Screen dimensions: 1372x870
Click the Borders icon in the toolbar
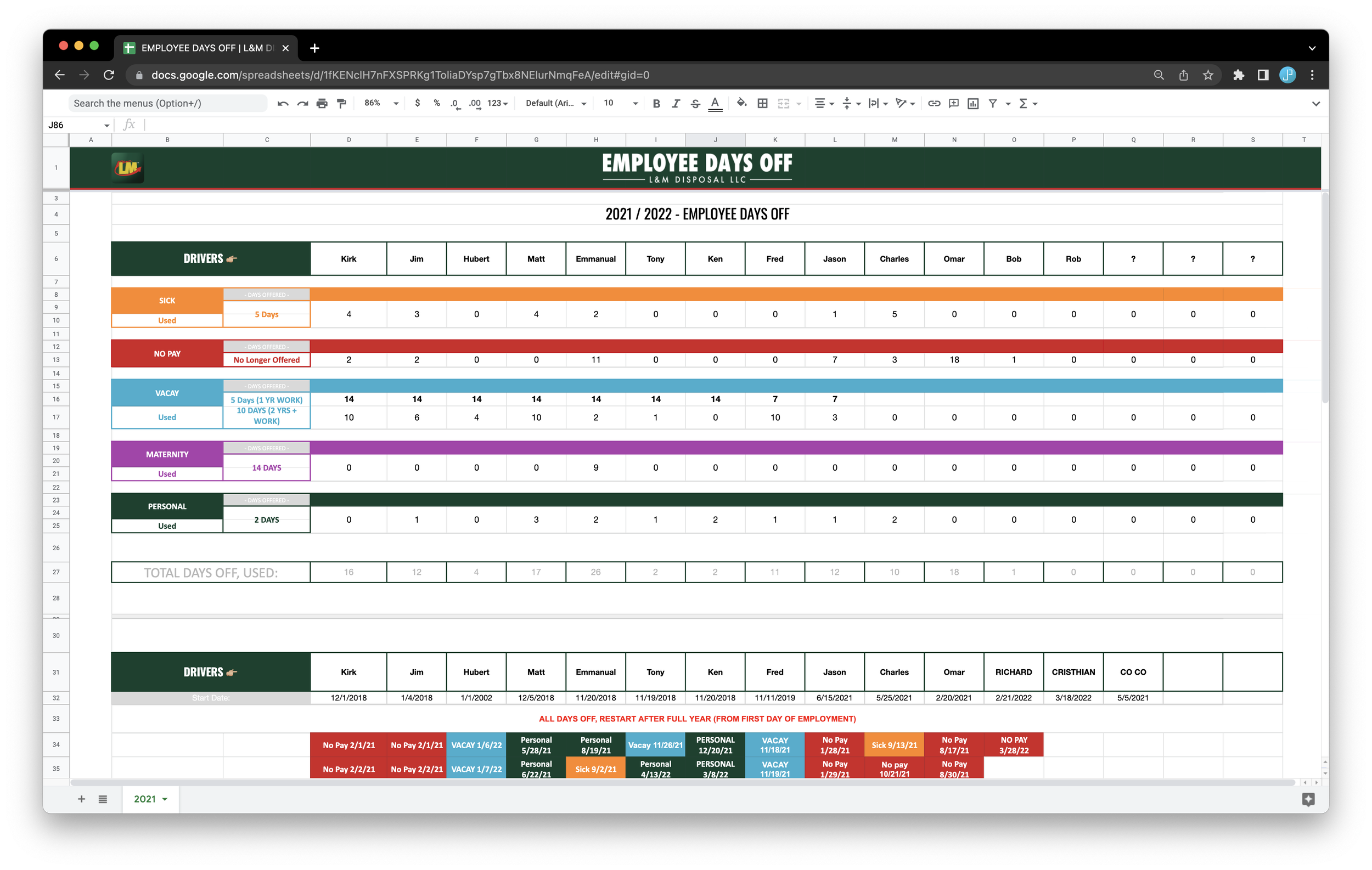pyautogui.click(x=762, y=103)
